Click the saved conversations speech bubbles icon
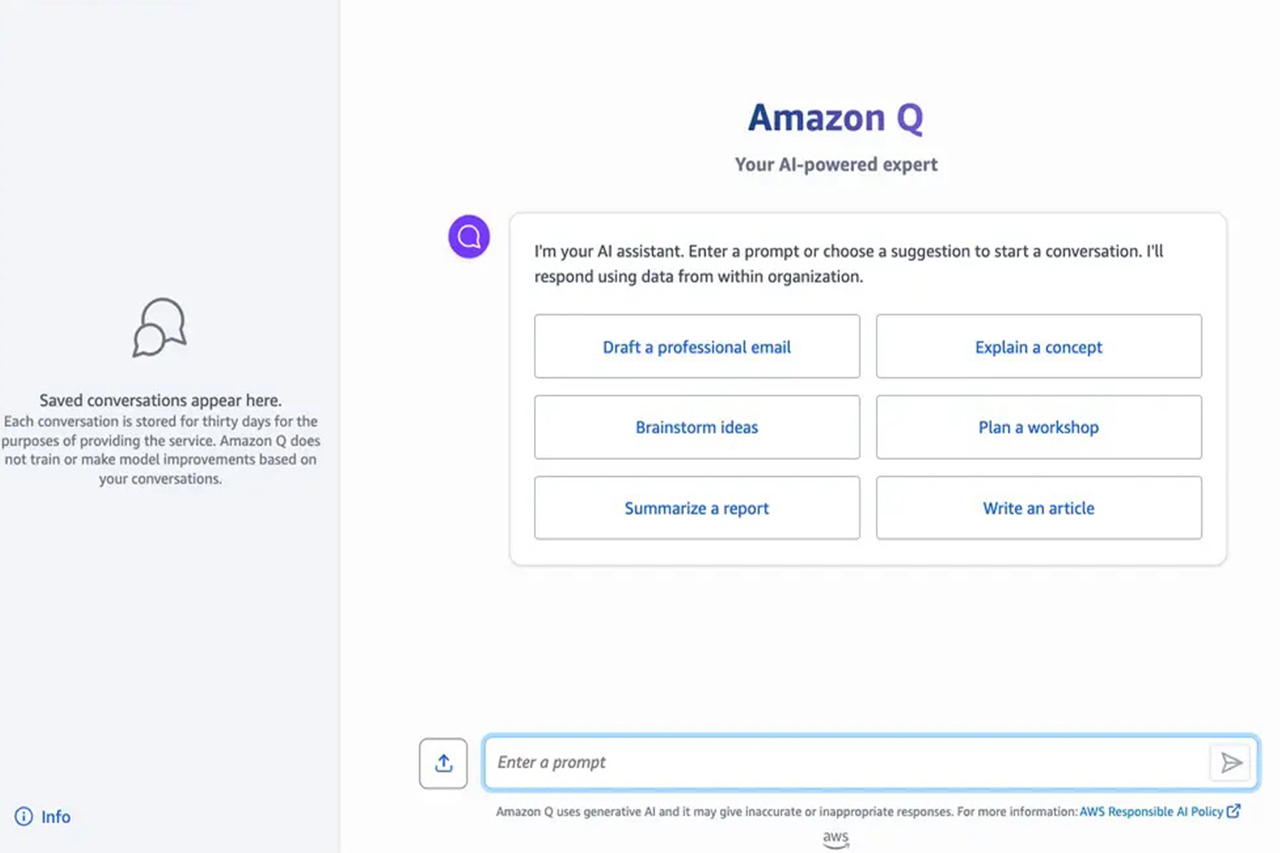 pyautogui.click(x=158, y=327)
